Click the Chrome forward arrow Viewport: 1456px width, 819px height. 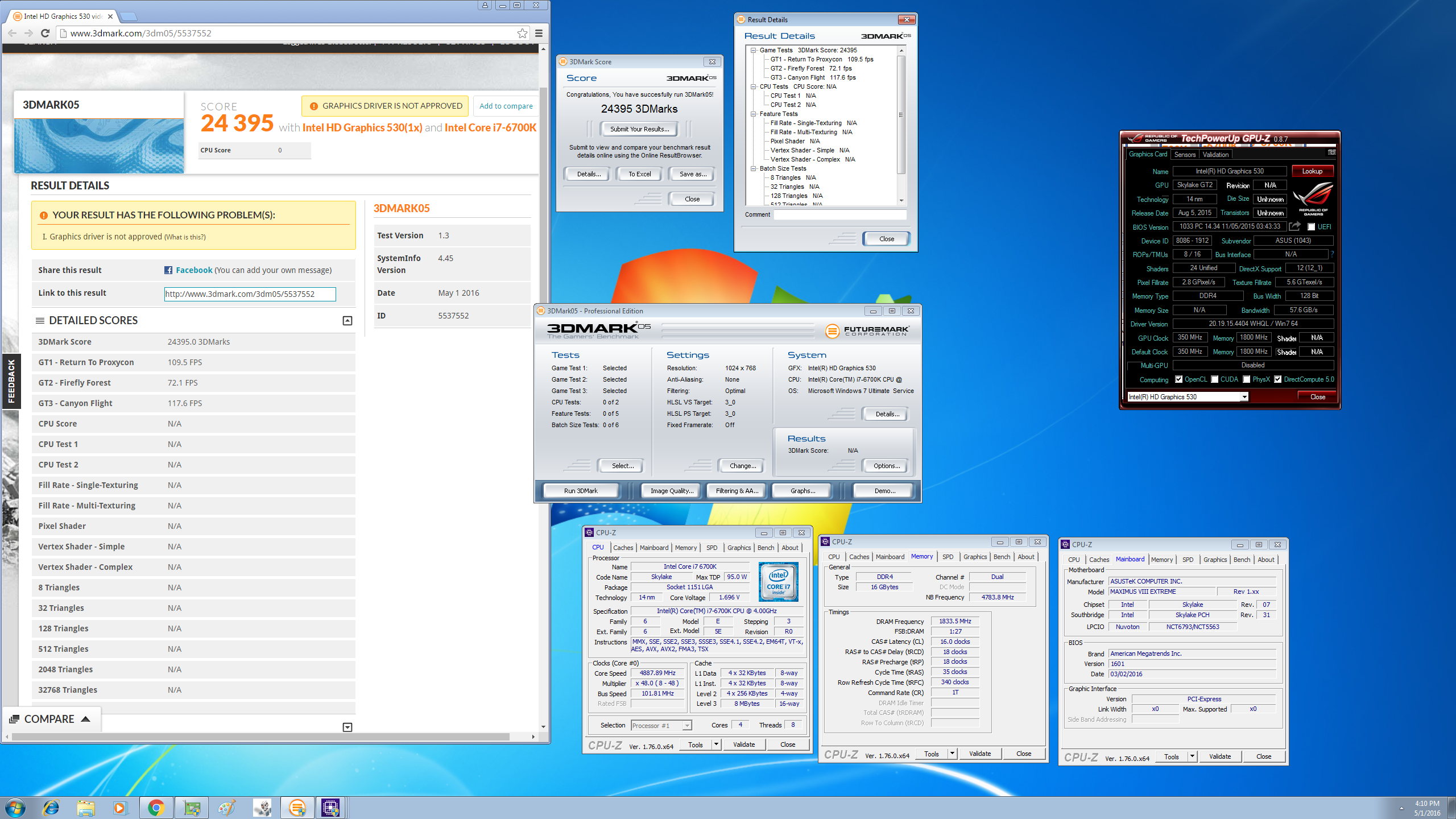pyautogui.click(x=28, y=33)
